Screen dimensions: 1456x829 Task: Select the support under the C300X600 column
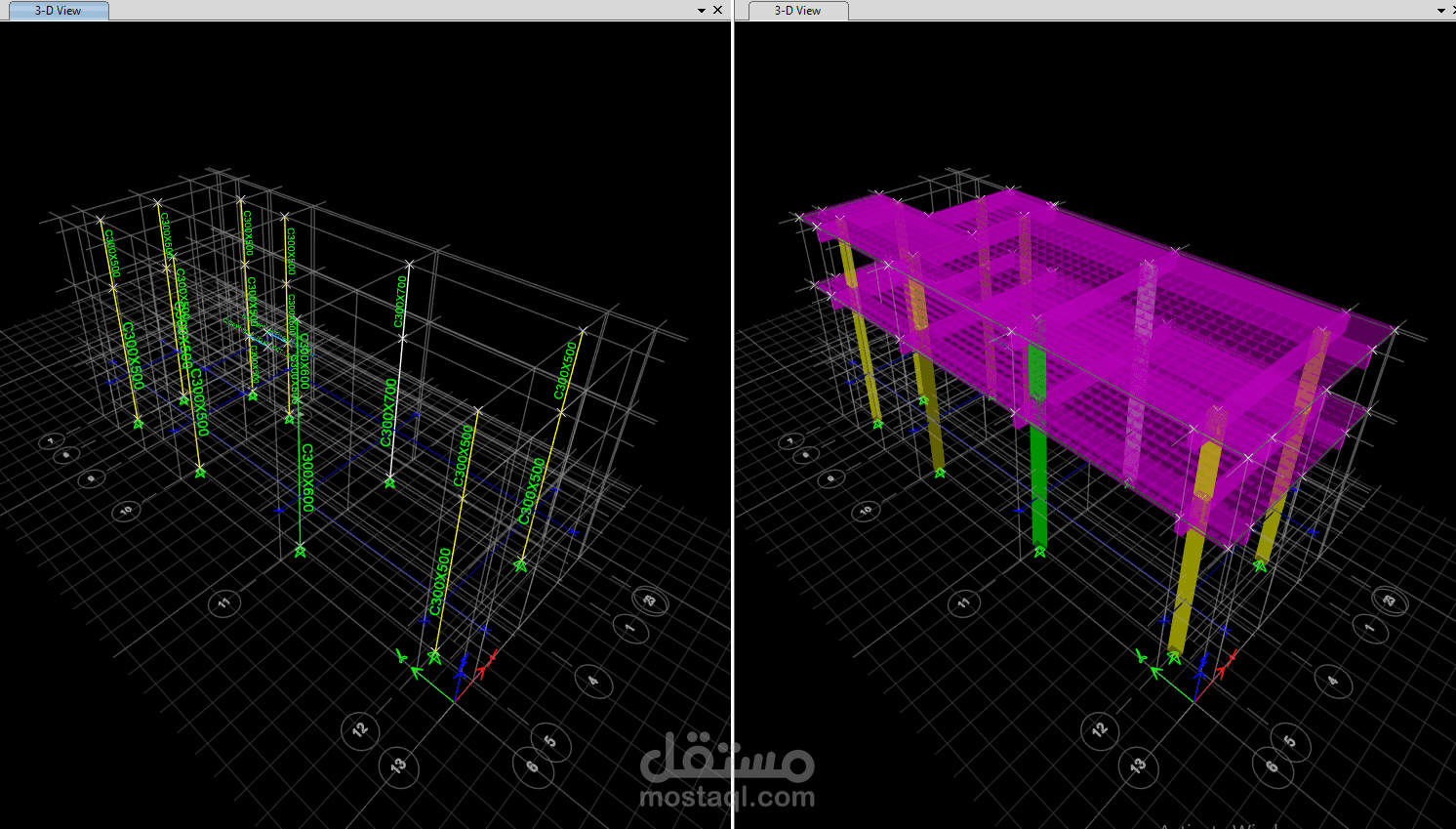click(300, 552)
